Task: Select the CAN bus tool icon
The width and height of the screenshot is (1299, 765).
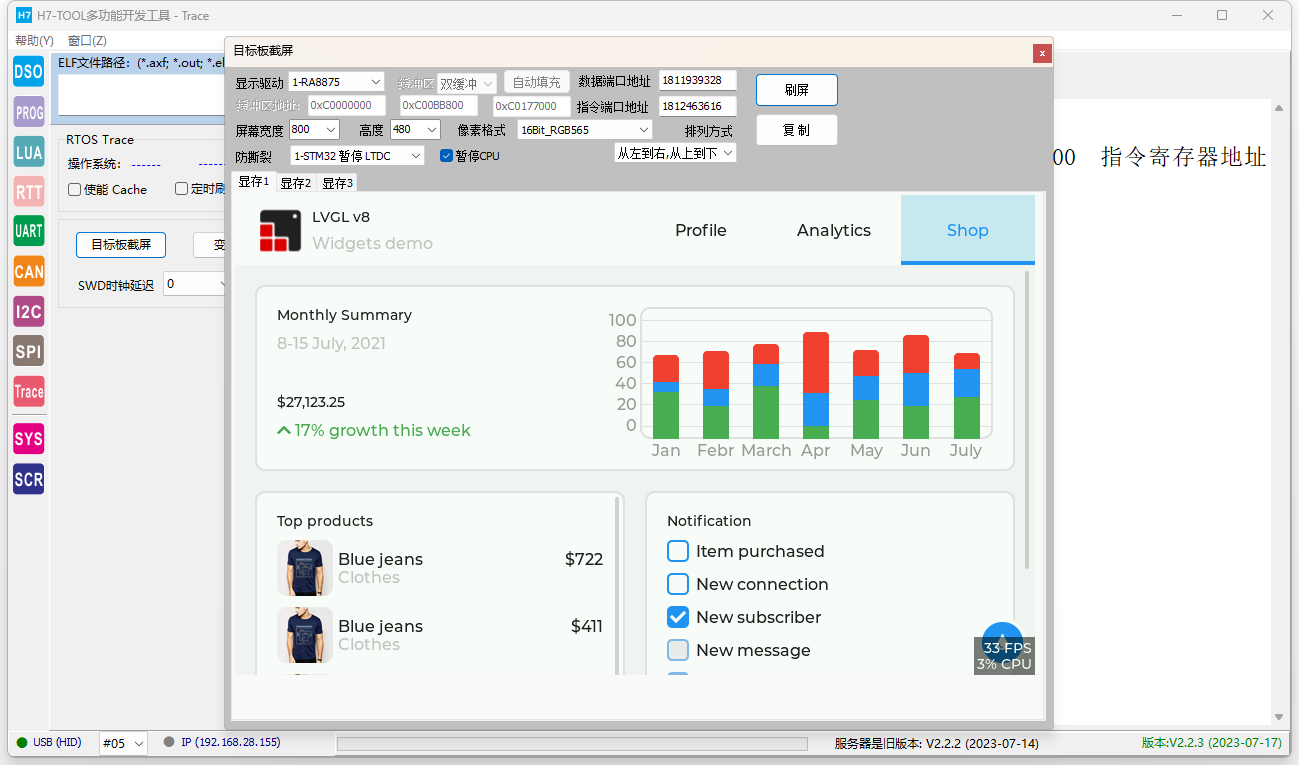Action: 29,271
